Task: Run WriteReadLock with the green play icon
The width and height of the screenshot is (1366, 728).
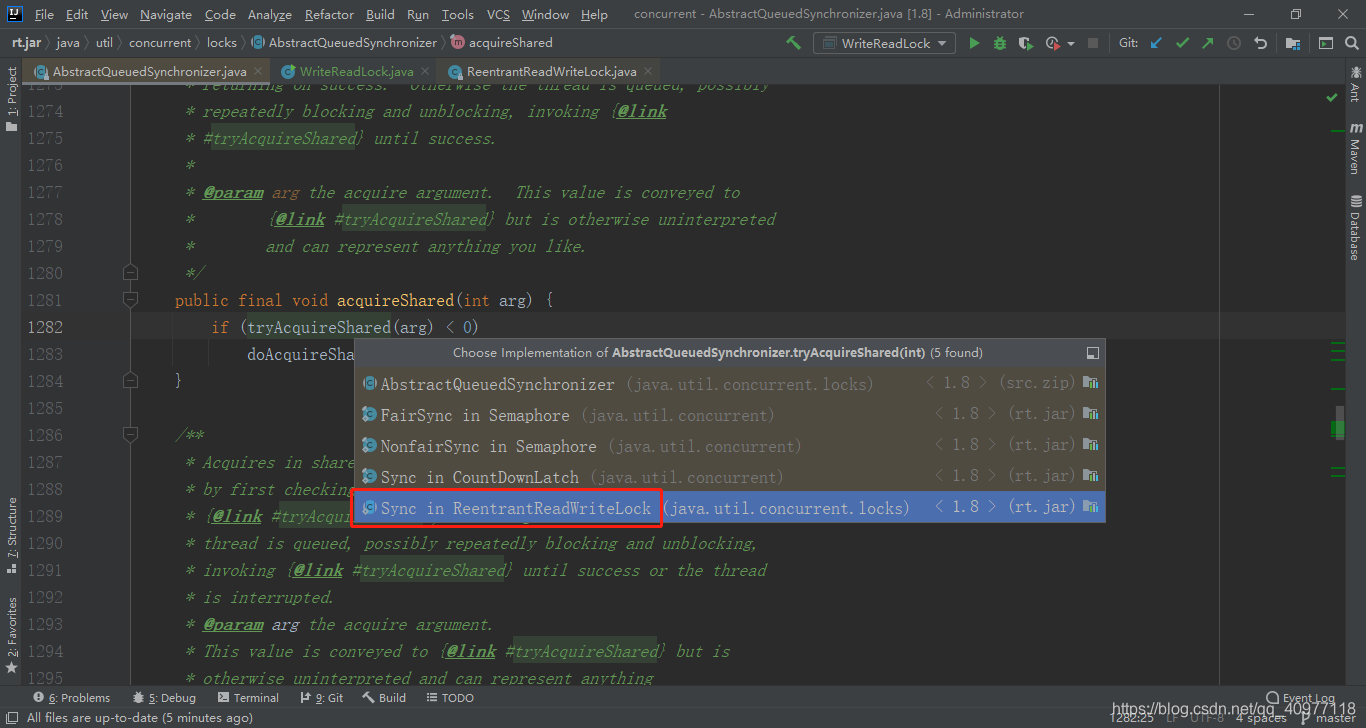Action: click(974, 43)
